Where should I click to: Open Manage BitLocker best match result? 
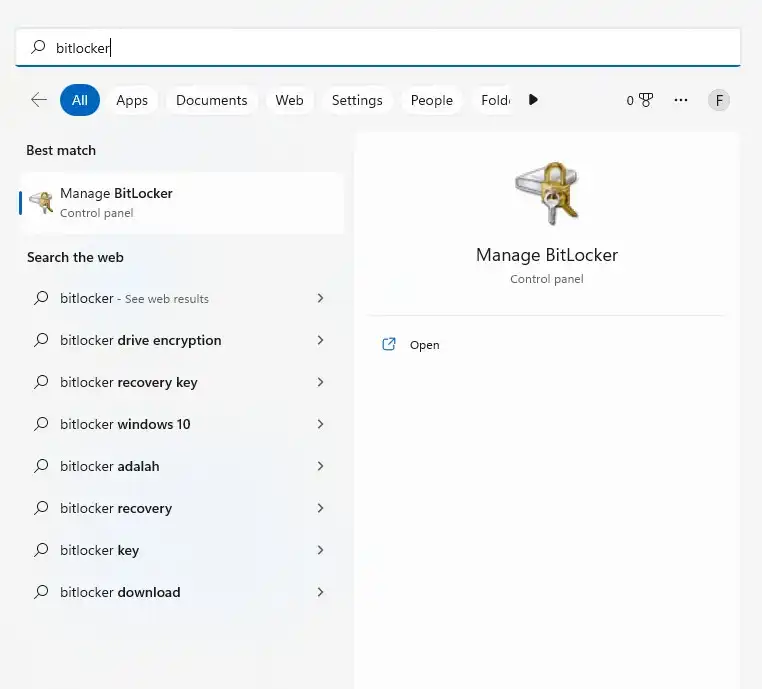(x=182, y=203)
